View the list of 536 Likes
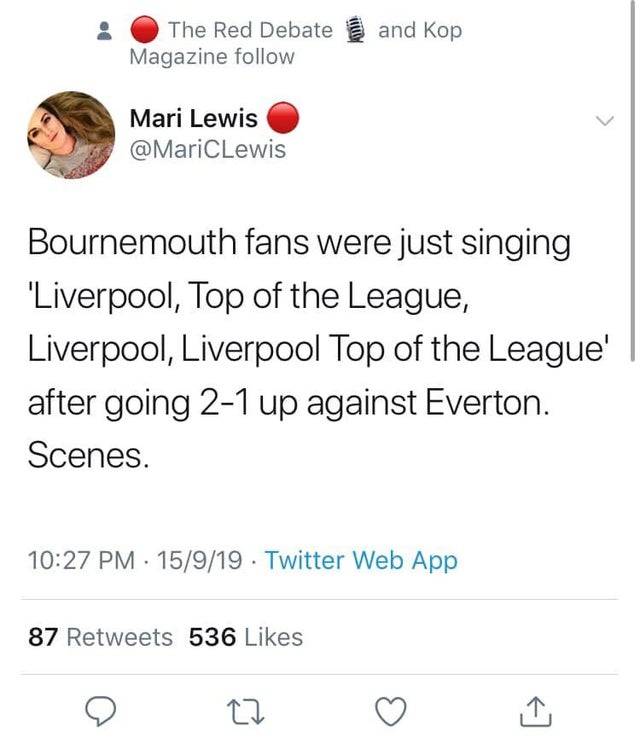 click(x=246, y=636)
